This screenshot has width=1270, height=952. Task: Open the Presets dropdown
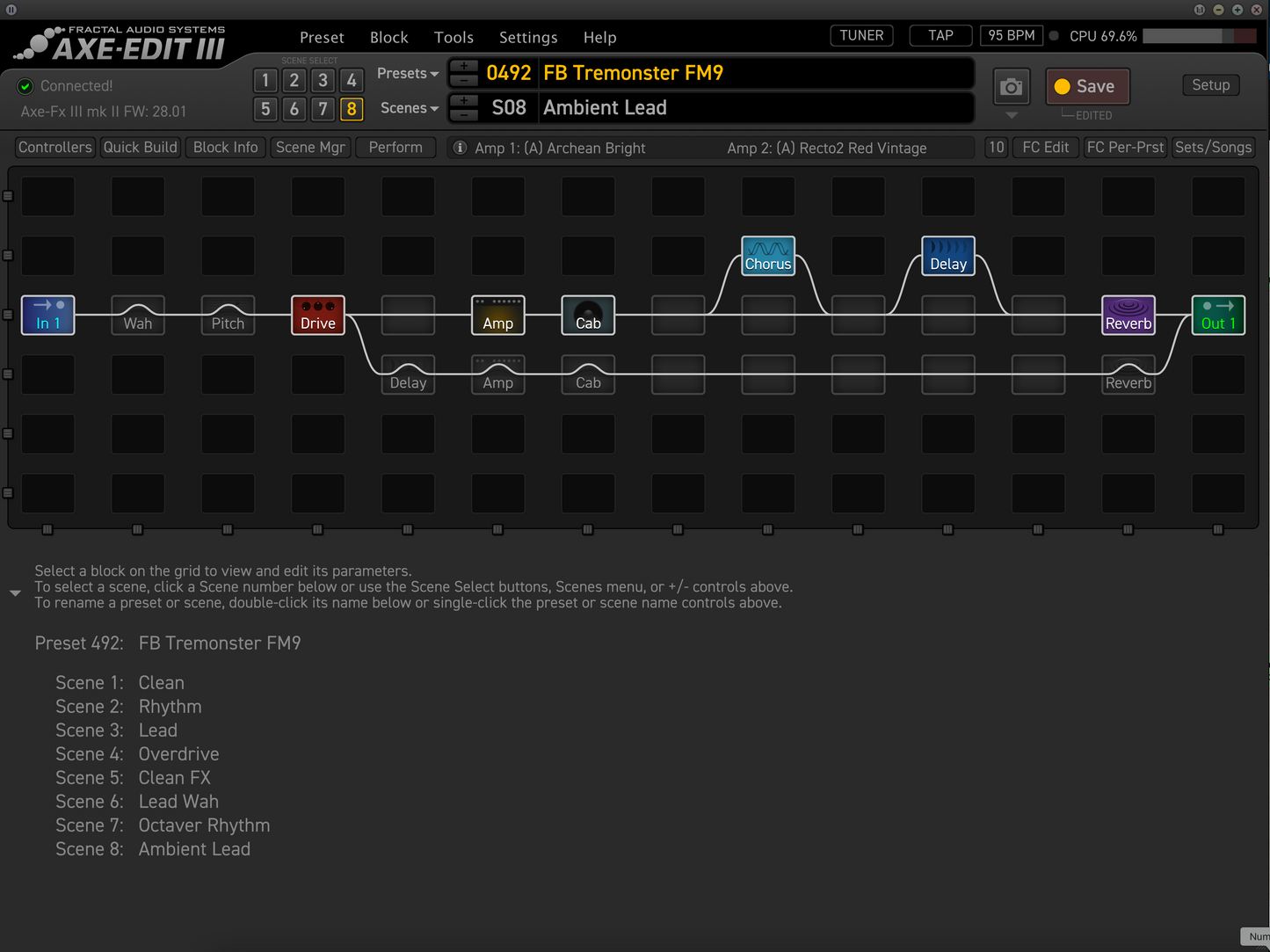[406, 73]
